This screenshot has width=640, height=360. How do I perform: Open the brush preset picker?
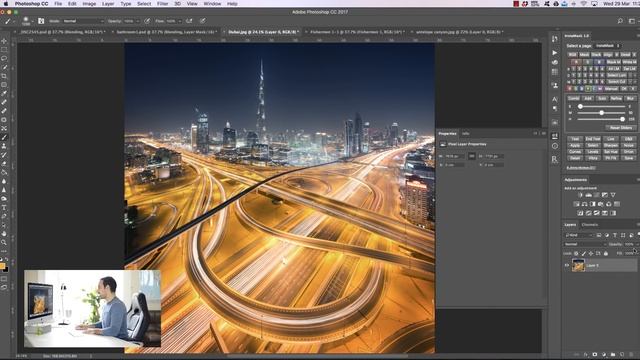[27, 21]
